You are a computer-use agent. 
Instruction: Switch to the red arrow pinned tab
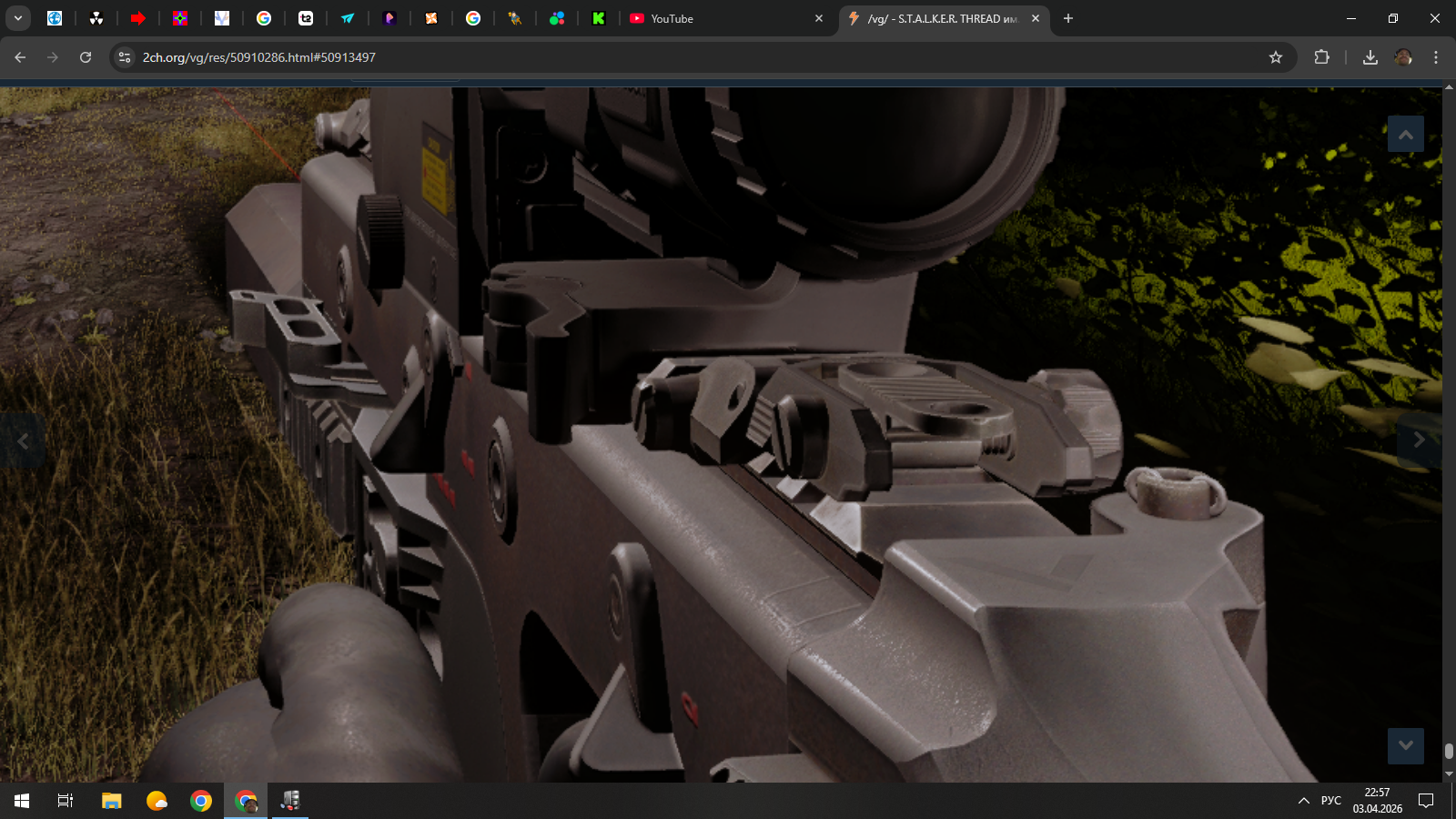pos(138,18)
